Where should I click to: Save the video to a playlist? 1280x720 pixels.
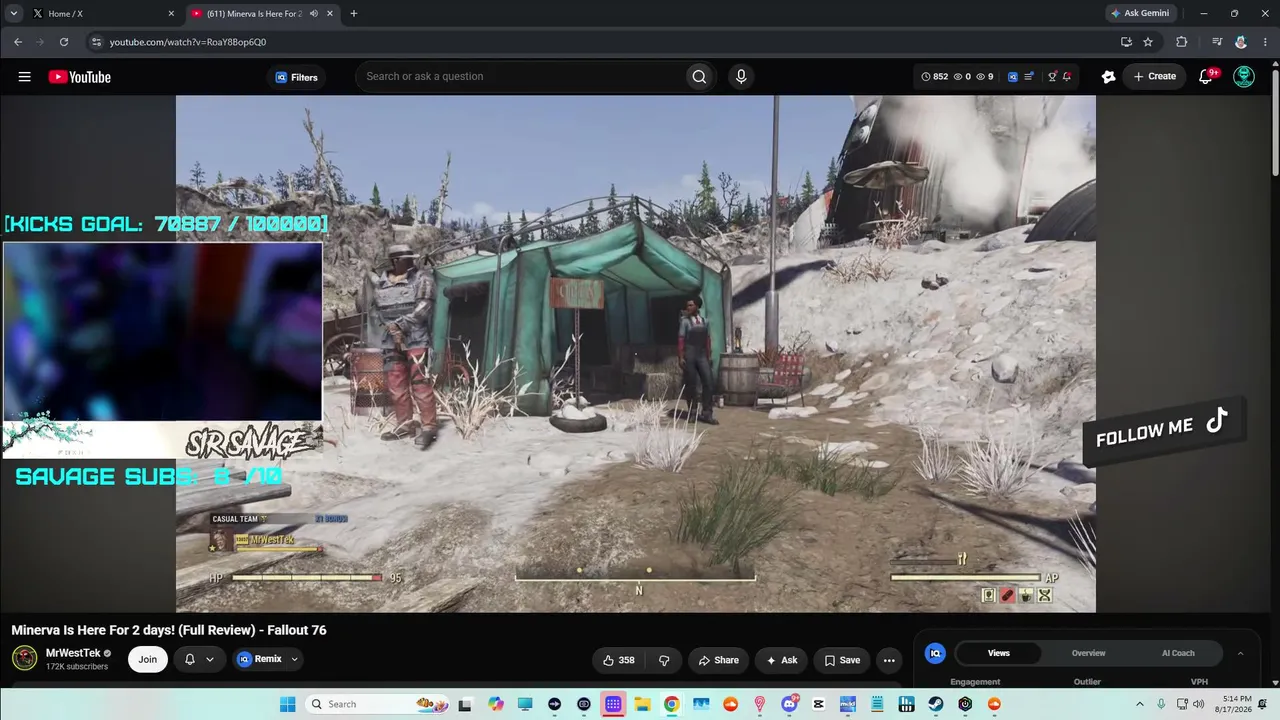[x=842, y=660]
